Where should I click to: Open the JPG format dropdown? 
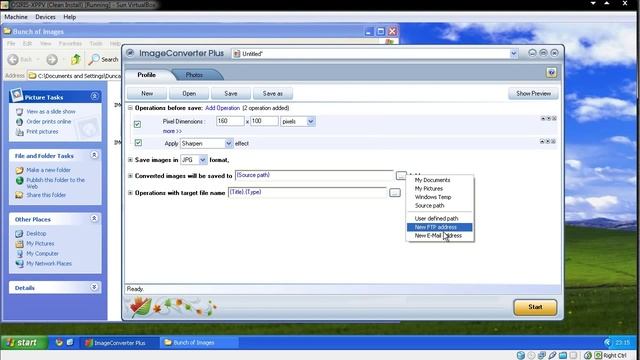click(203, 160)
